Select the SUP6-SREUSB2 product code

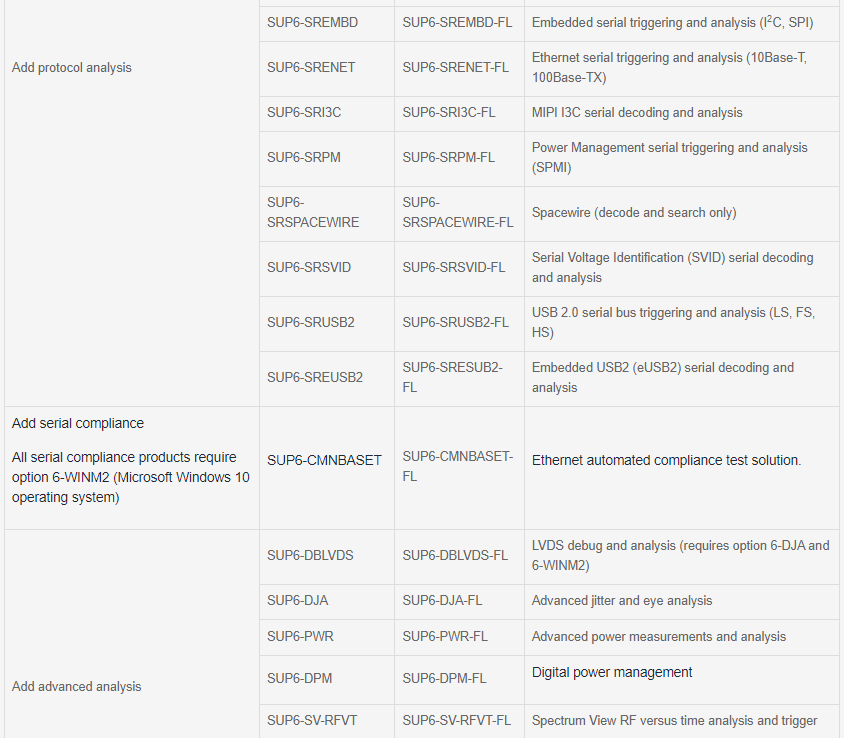tap(315, 377)
